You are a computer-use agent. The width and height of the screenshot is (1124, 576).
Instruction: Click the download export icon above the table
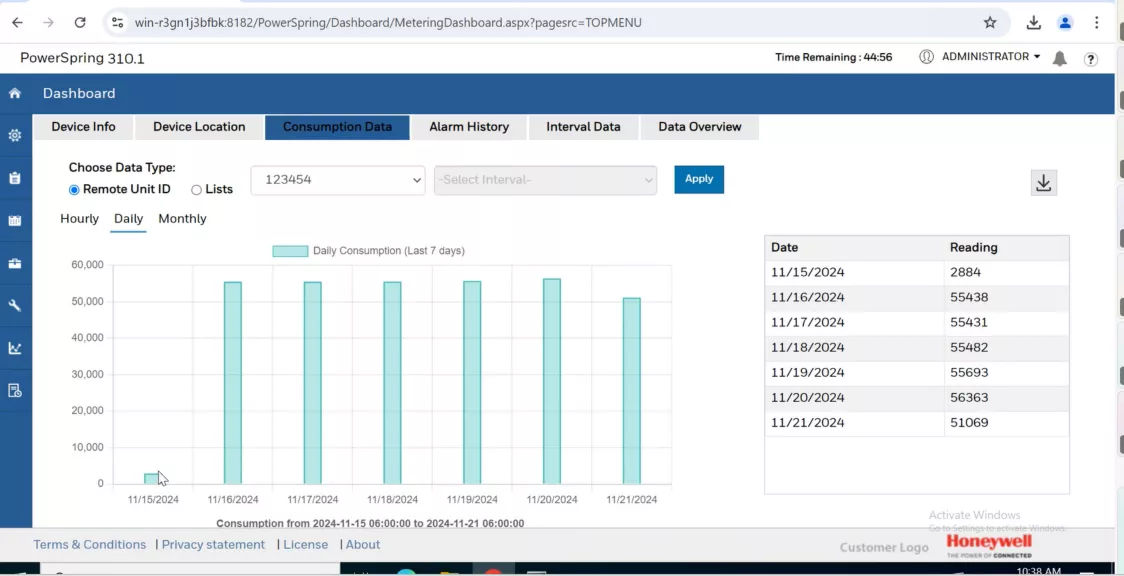pyautogui.click(x=1043, y=183)
